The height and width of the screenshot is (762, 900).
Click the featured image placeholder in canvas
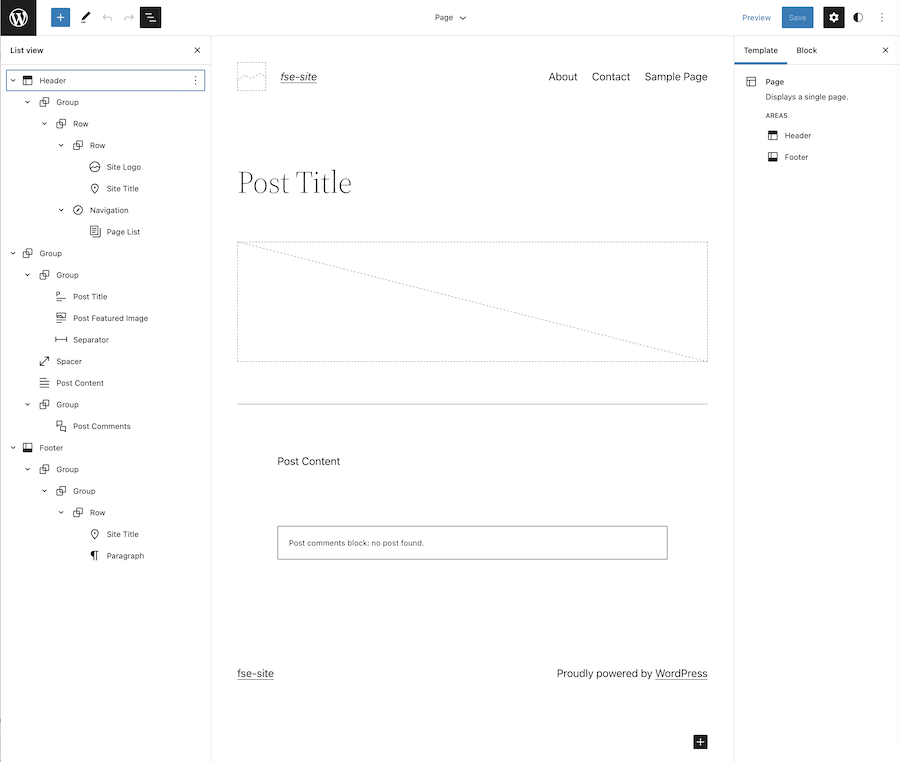pyautogui.click(x=472, y=302)
